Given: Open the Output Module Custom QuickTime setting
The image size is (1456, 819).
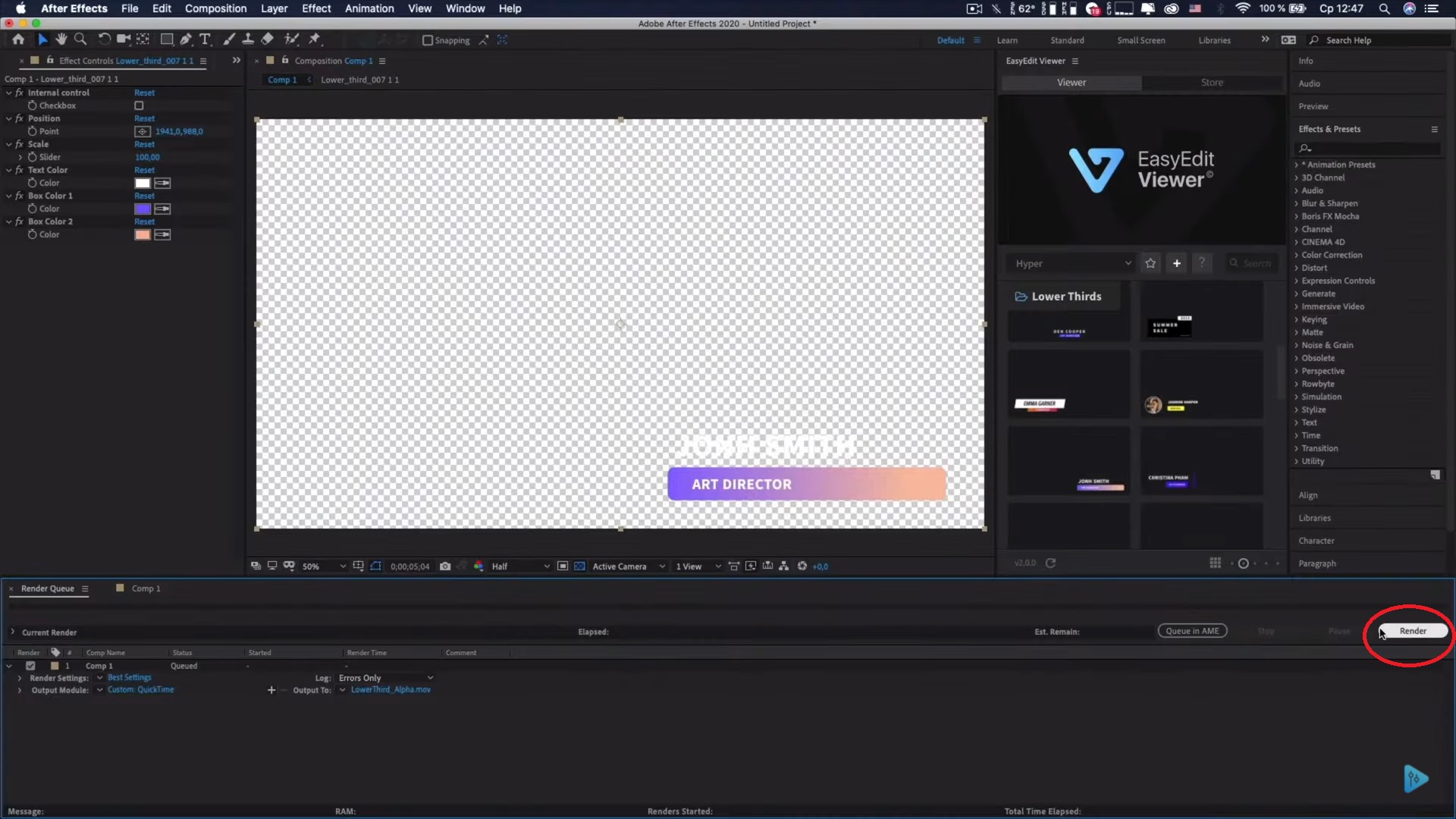Looking at the screenshot, I should click(141, 690).
